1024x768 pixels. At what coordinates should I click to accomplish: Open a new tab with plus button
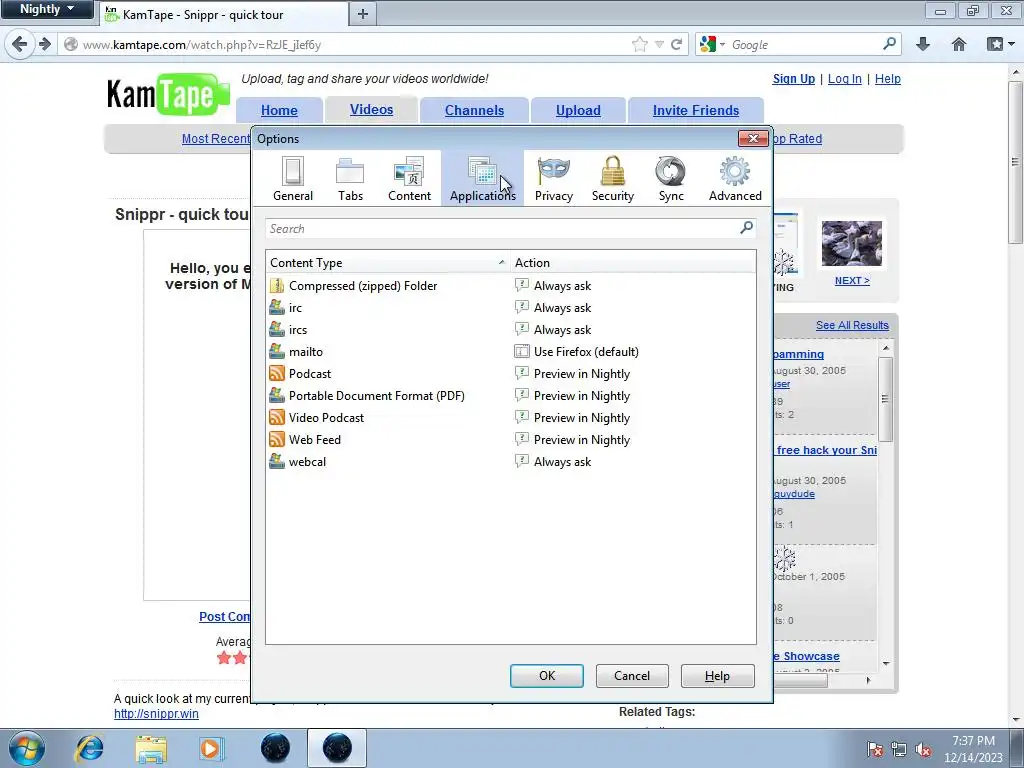[362, 14]
